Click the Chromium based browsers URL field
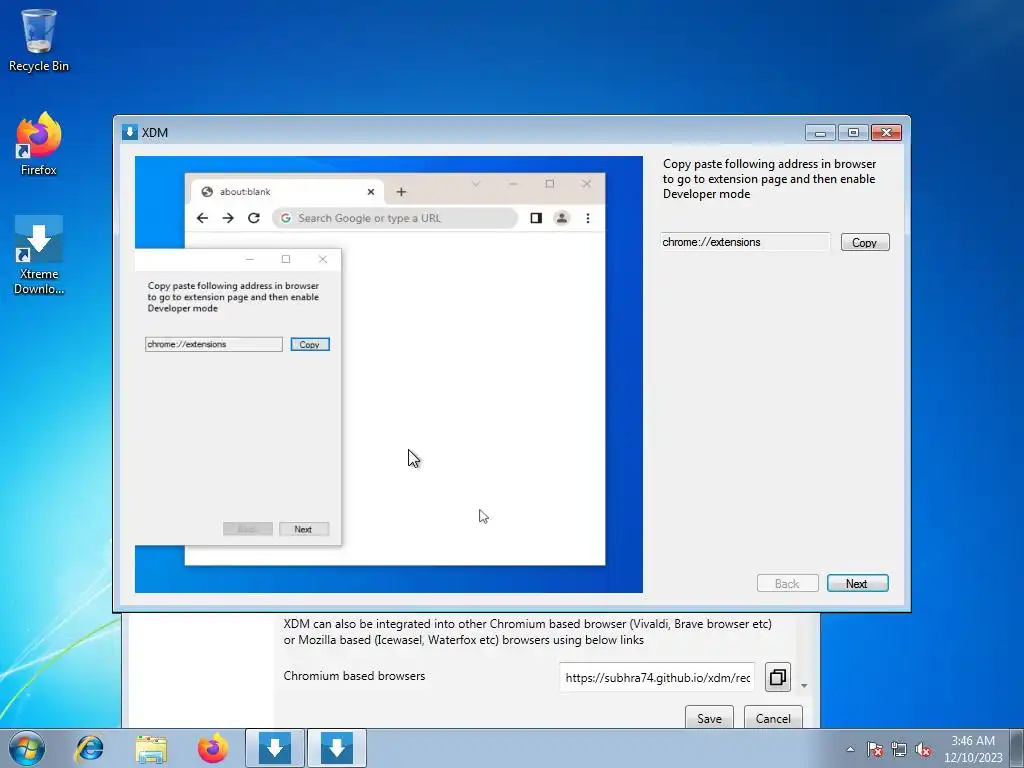Image resolution: width=1024 pixels, height=768 pixels. pyautogui.click(x=657, y=677)
